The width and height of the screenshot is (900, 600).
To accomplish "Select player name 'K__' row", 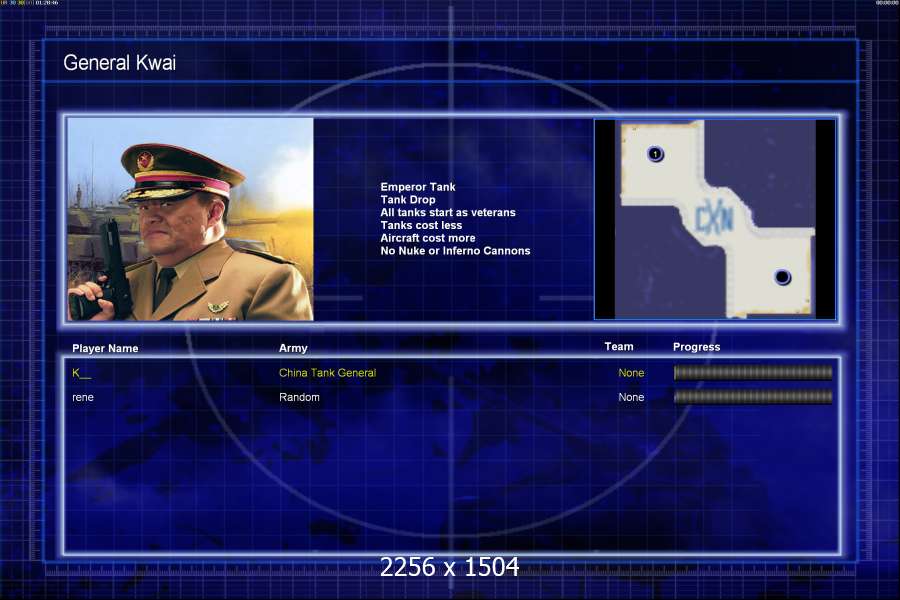I will point(82,373).
